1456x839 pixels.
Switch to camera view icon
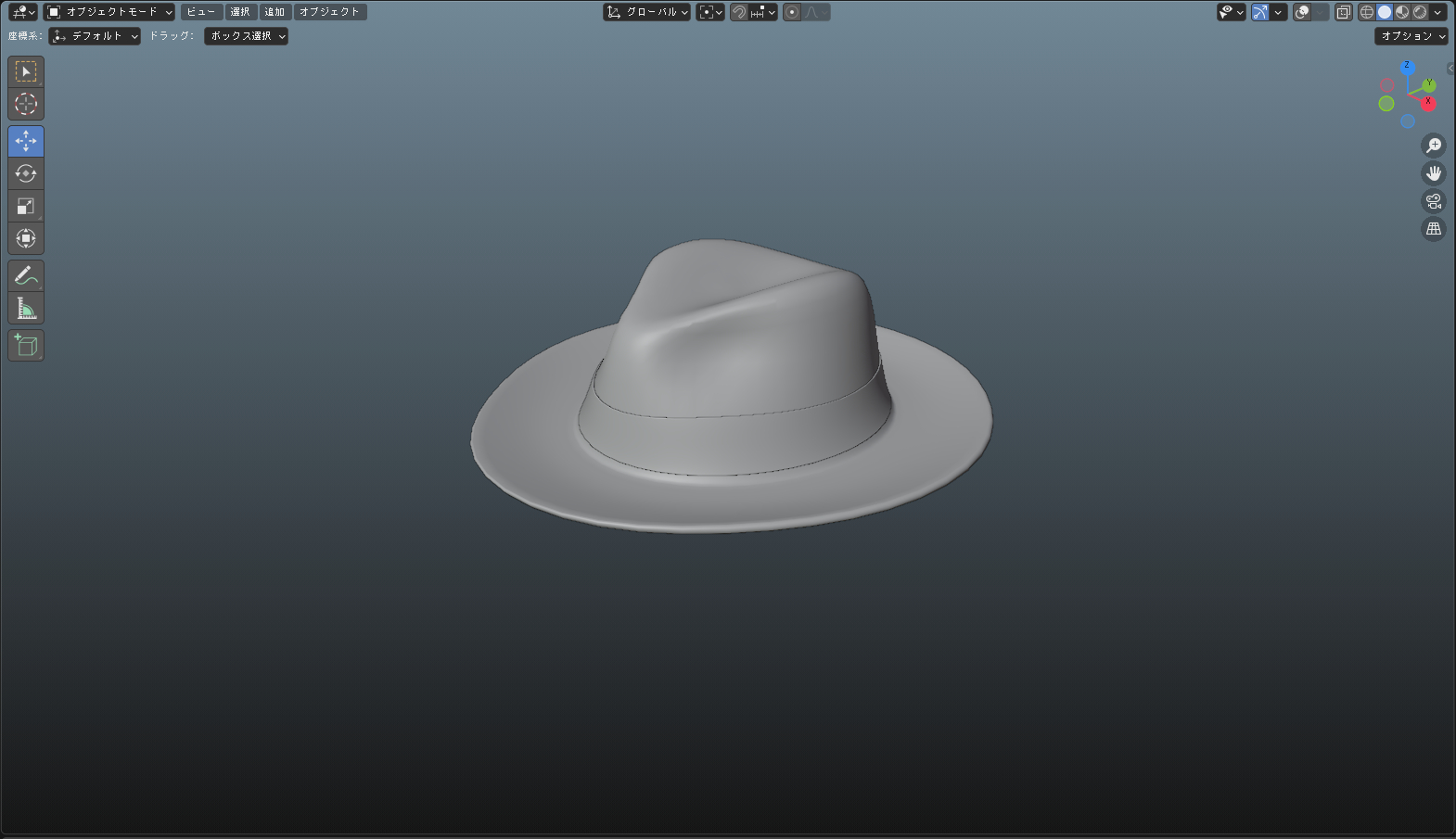pos(1434,201)
